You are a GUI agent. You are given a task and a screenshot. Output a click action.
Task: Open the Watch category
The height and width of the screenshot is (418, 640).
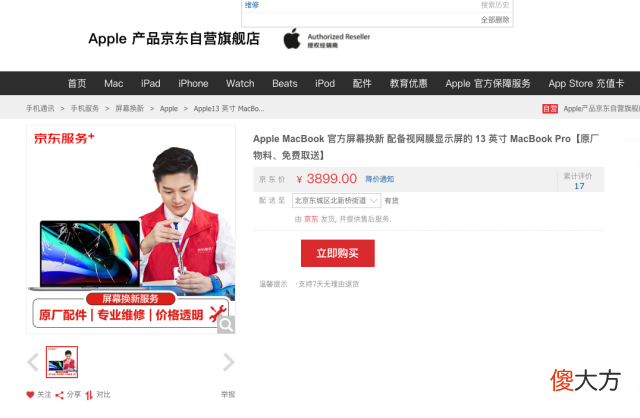pyautogui.click(x=240, y=84)
